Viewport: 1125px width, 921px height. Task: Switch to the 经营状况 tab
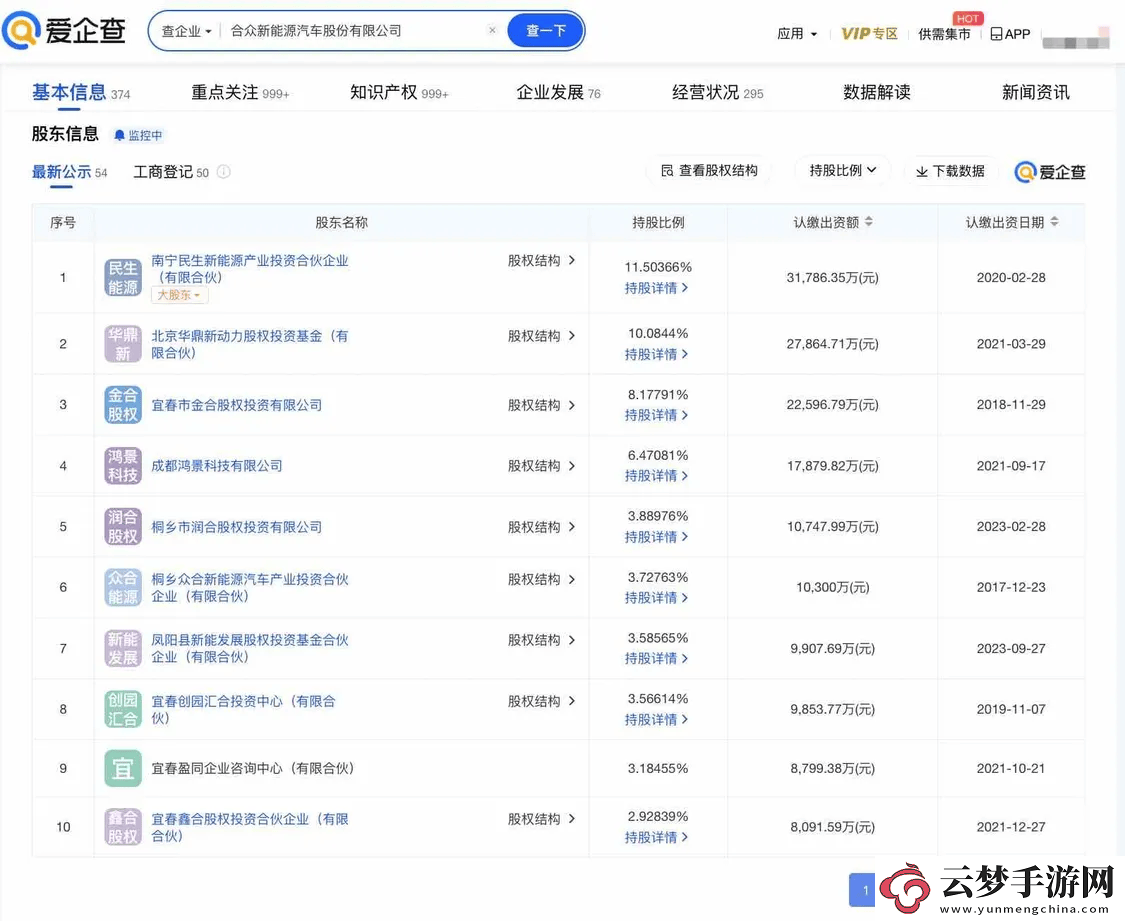pos(717,93)
